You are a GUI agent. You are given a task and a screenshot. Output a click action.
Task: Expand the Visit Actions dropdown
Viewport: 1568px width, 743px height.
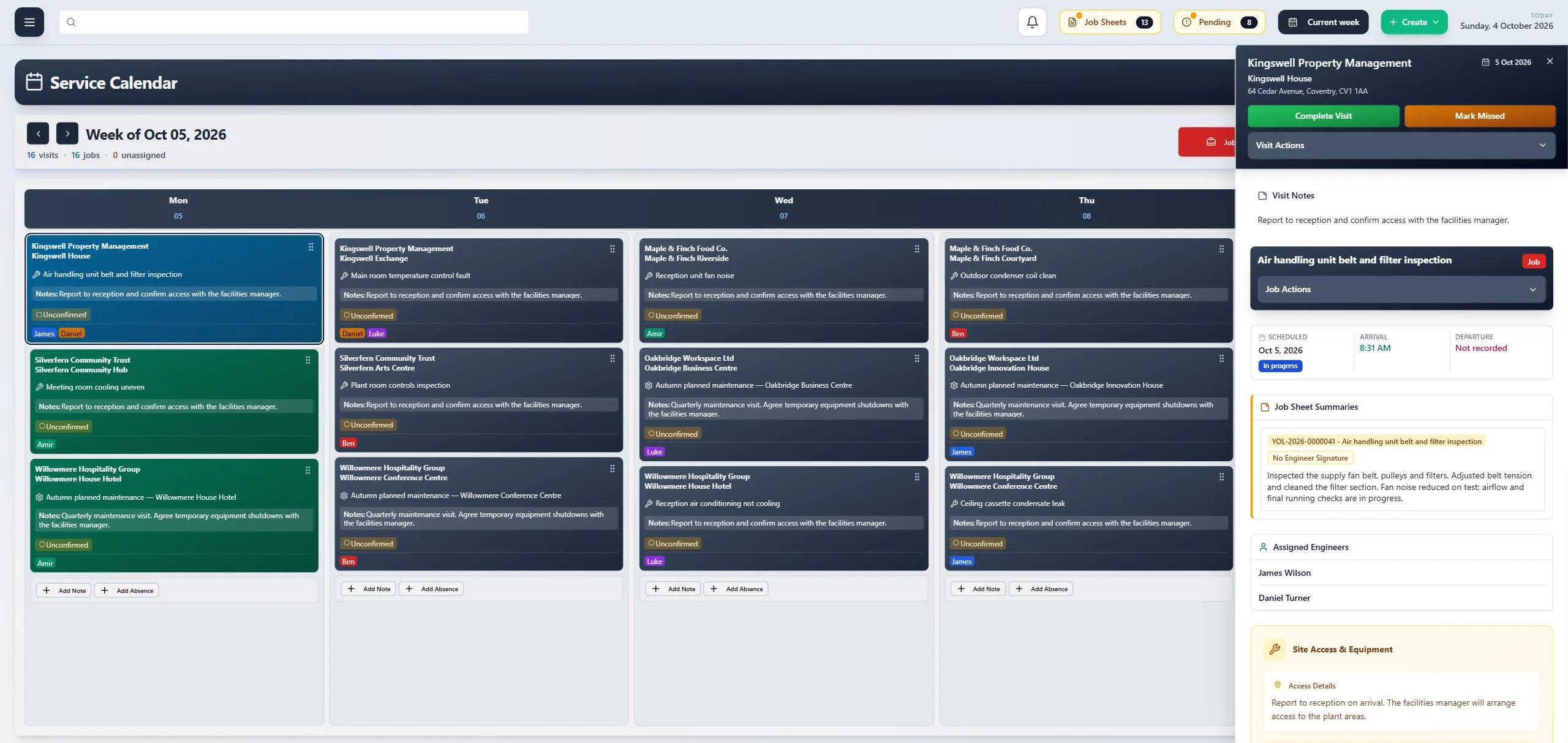tap(1401, 145)
